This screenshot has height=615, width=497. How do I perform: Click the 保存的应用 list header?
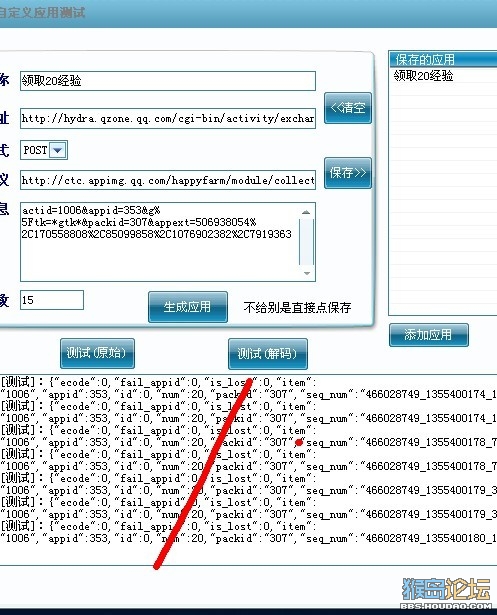[443, 60]
